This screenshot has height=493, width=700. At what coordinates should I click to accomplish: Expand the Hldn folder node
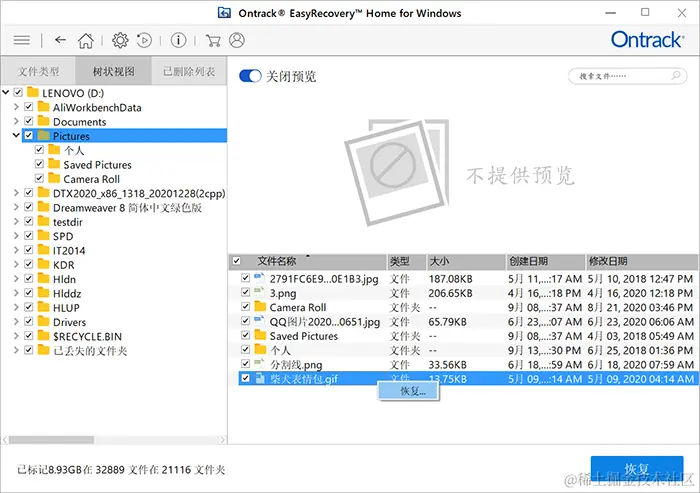[17, 279]
